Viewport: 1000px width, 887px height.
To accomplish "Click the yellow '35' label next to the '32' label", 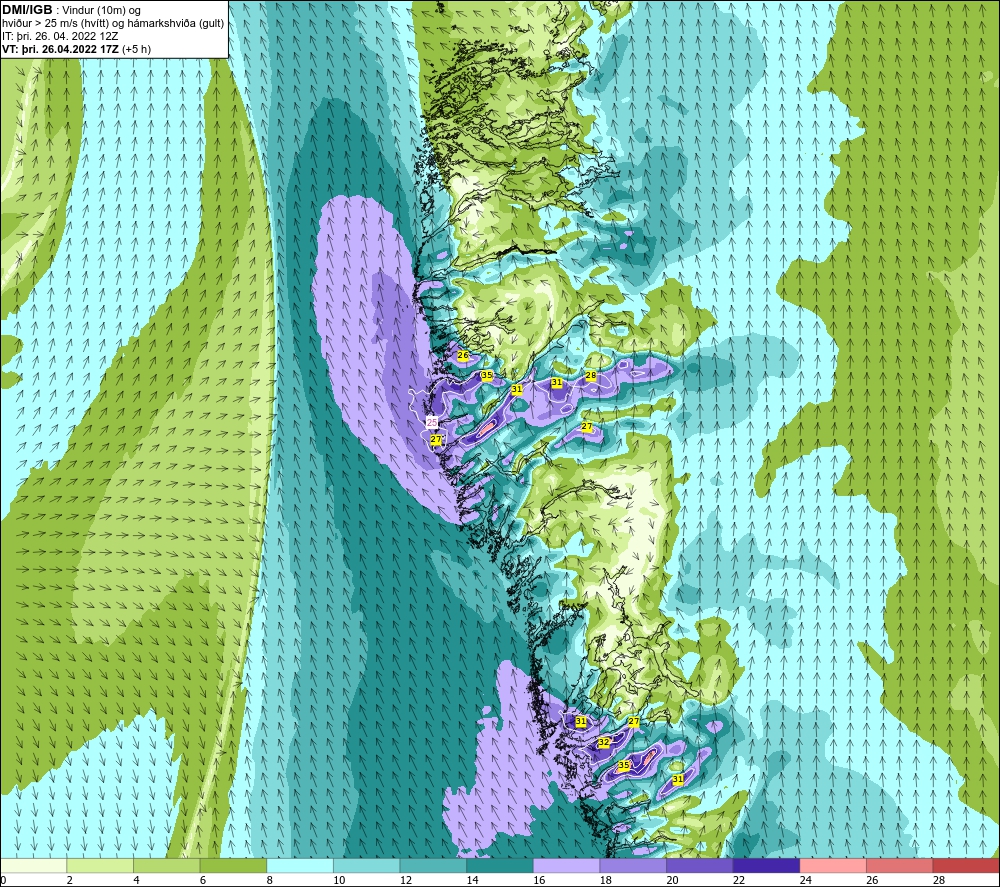I will (624, 765).
